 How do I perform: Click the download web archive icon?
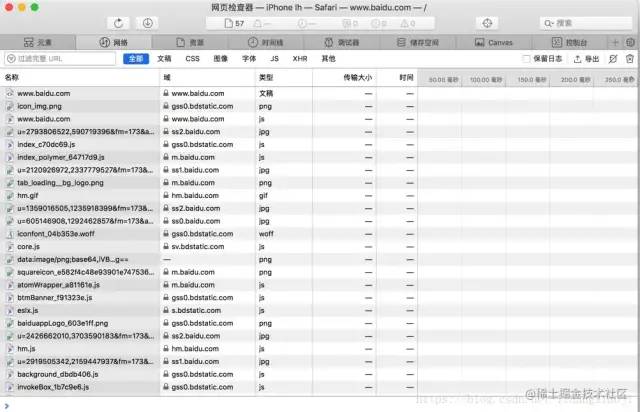coord(147,23)
